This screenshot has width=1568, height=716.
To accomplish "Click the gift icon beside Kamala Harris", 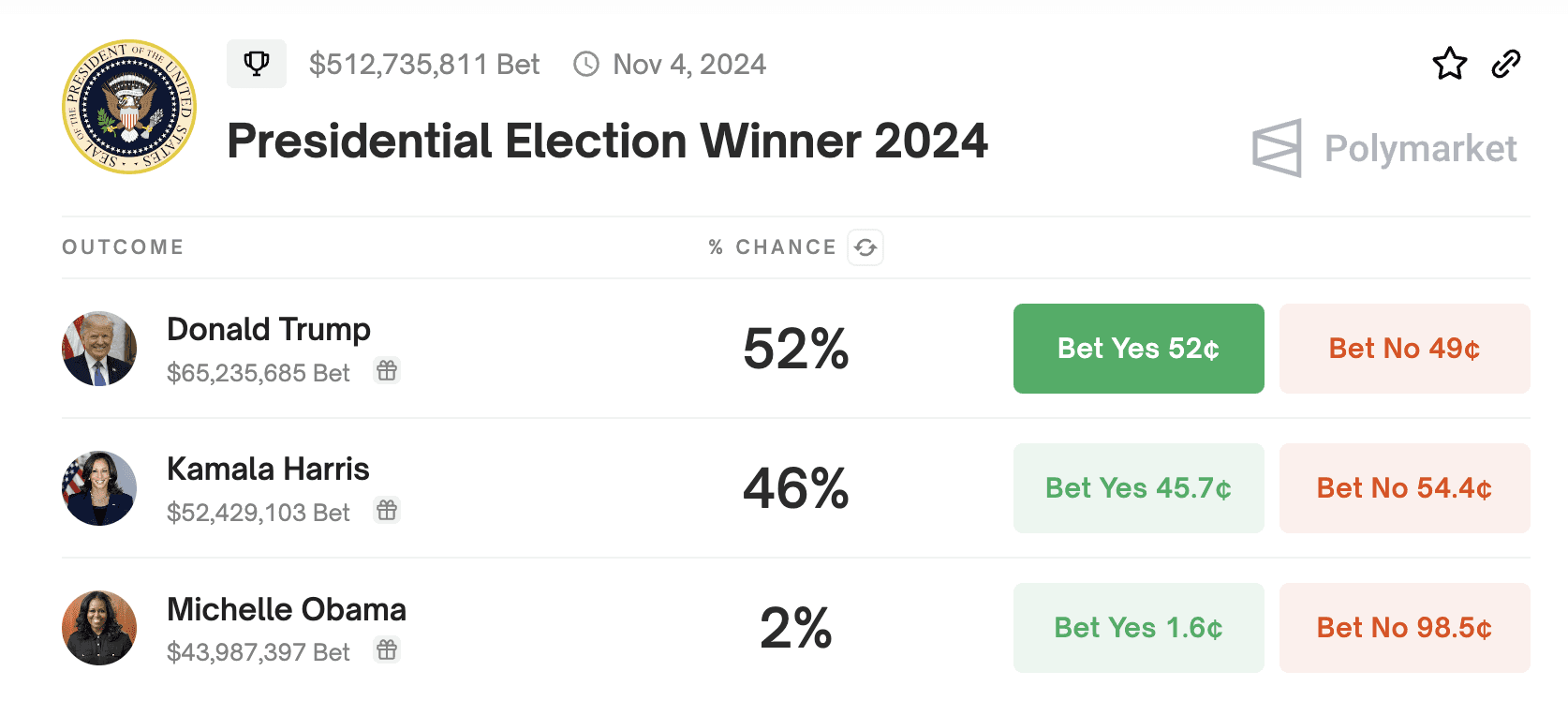I will click(x=387, y=511).
